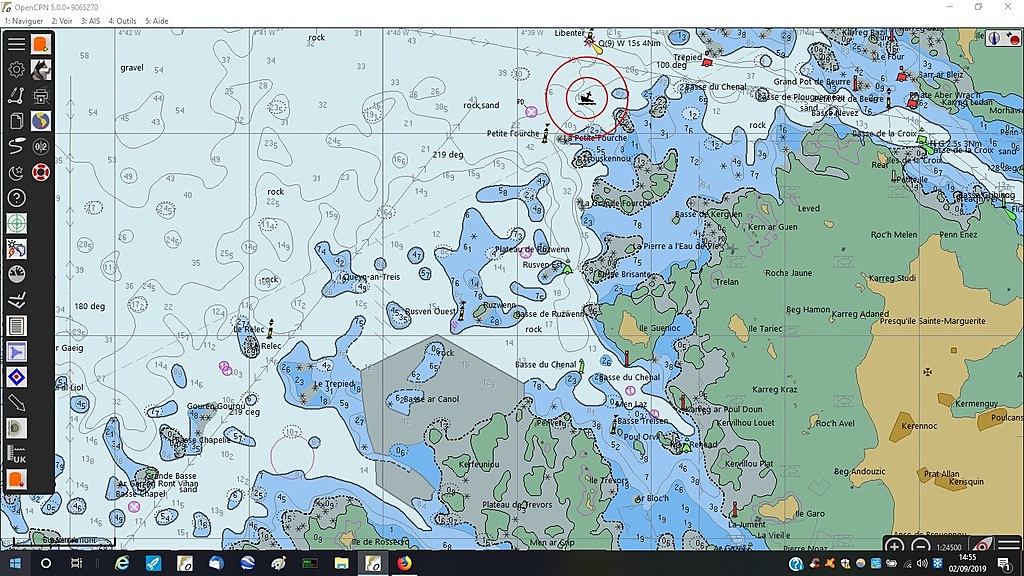Click the UK tides plugin icon
1024x576 pixels.
coord(16,454)
